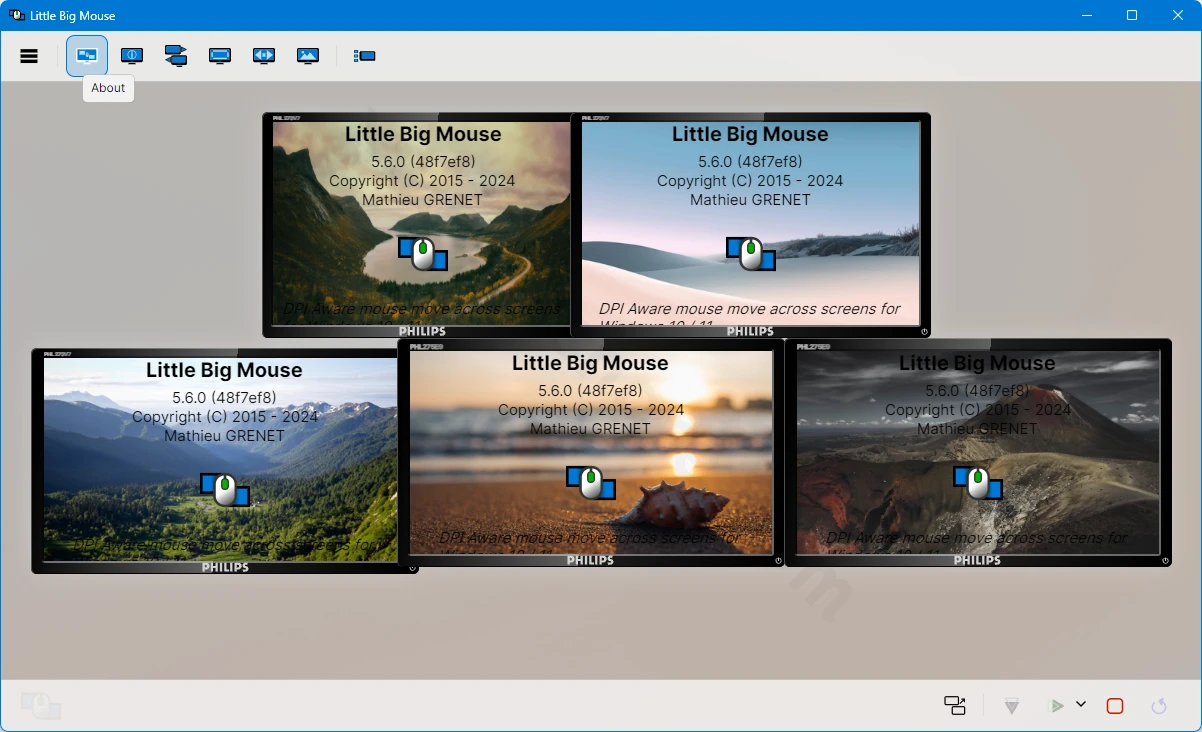The width and height of the screenshot is (1202, 732).
Task: Click Copyright text on dark volcano monitor
Action: [x=978, y=410]
